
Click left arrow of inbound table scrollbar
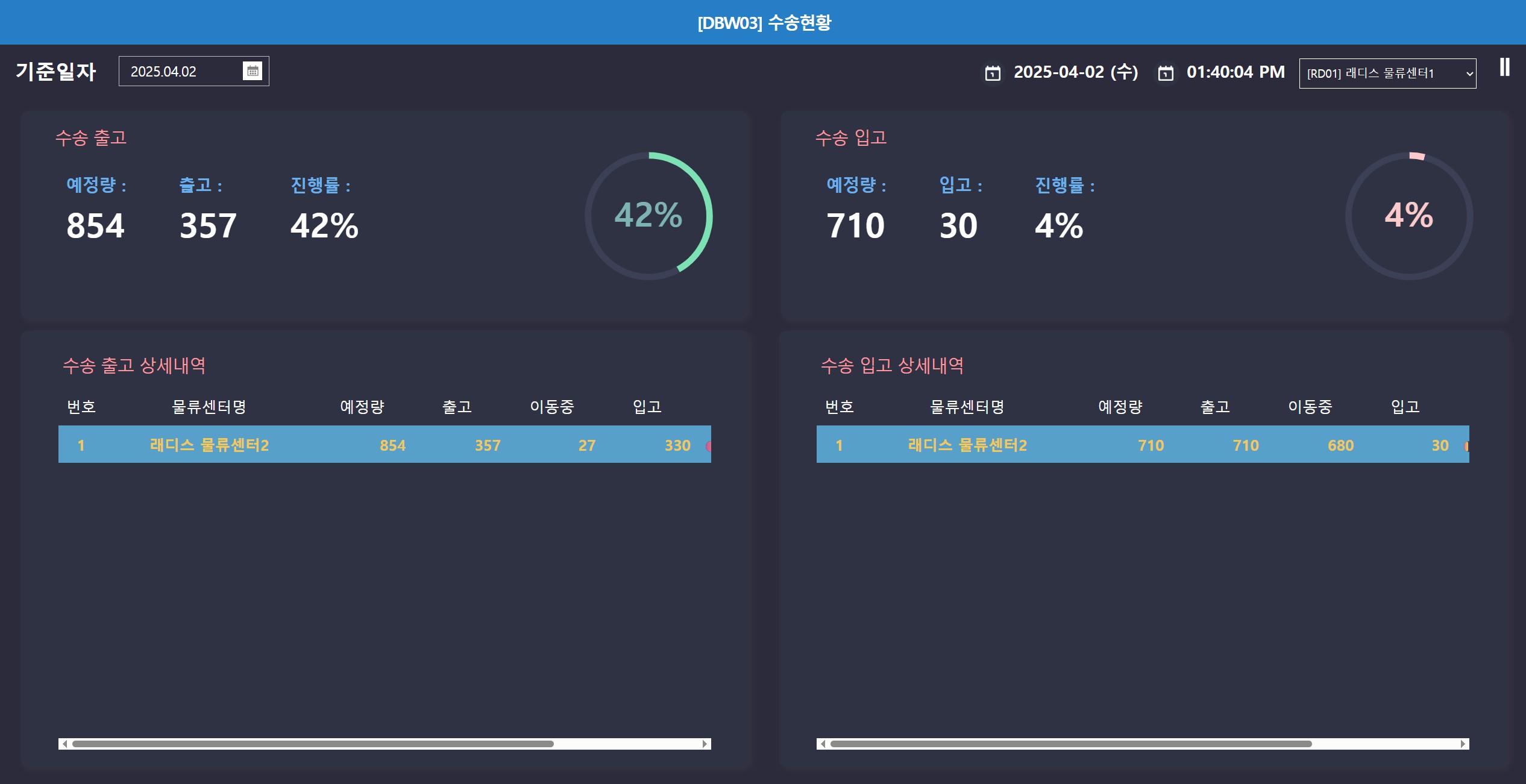[823, 744]
